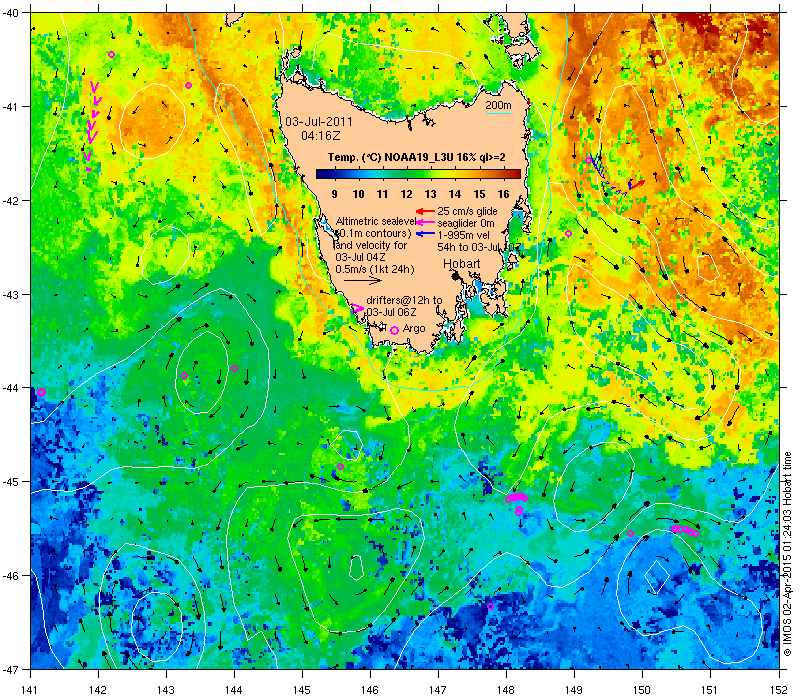Select Argo float marker near 143.3E, 40.8S
800x700 pixels.
tap(188, 85)
